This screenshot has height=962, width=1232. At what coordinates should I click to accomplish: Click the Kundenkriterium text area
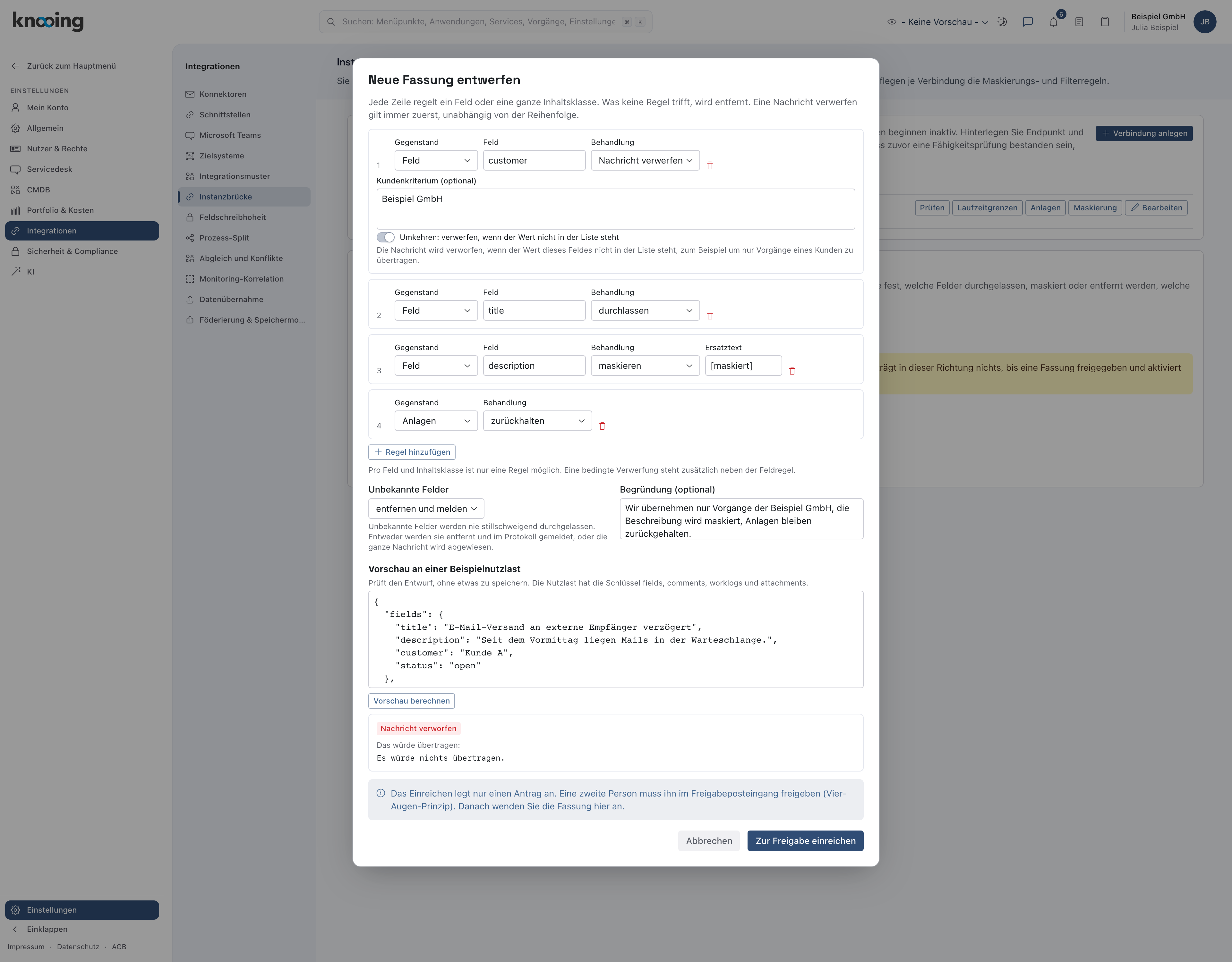(616, 209)
